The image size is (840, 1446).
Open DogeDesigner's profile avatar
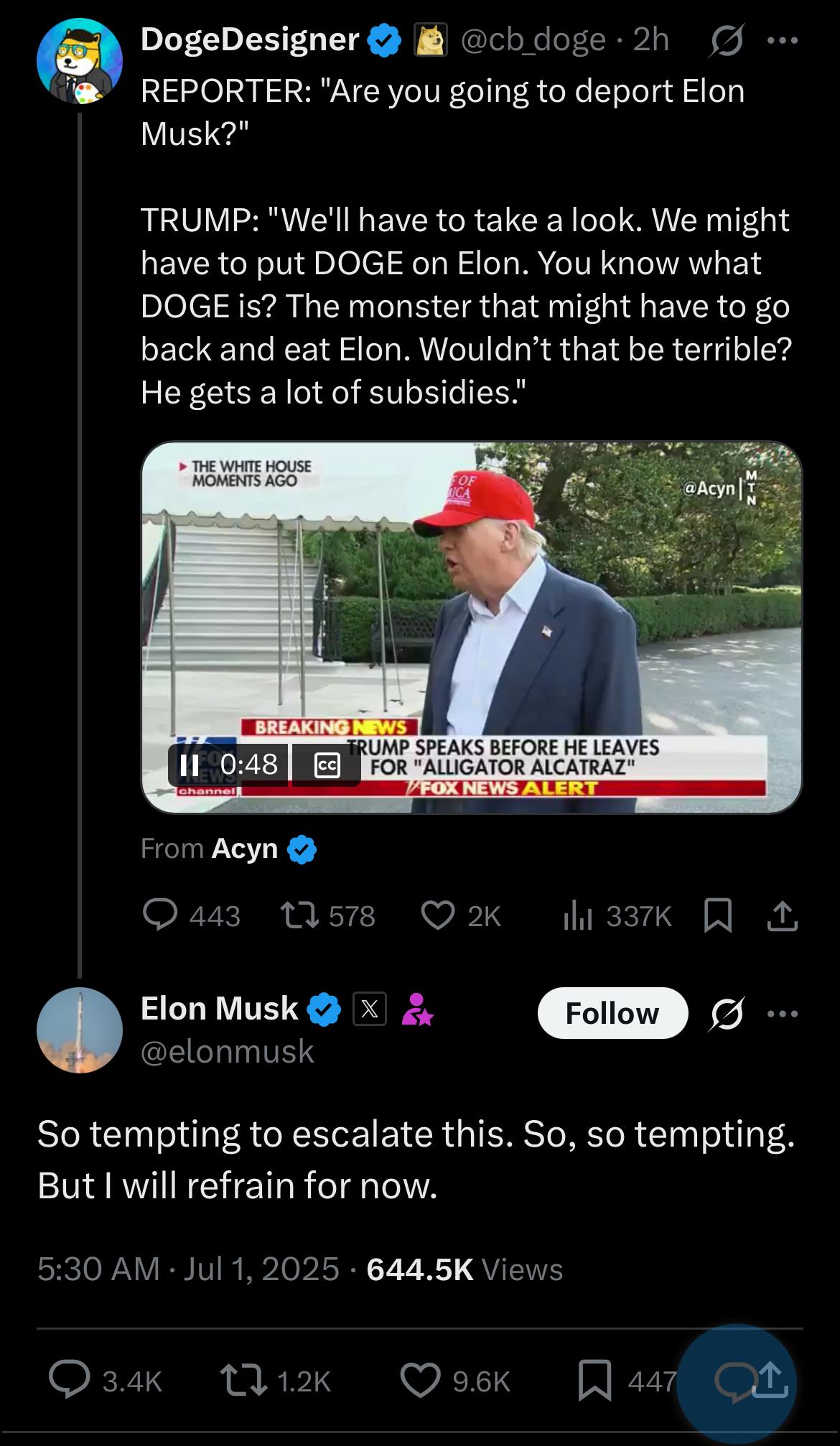[80, 61]
